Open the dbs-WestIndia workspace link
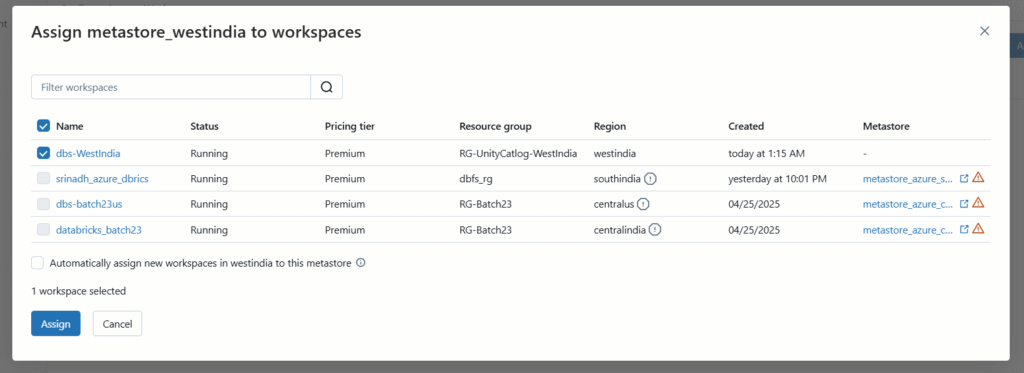 click(x=88, y=154)
